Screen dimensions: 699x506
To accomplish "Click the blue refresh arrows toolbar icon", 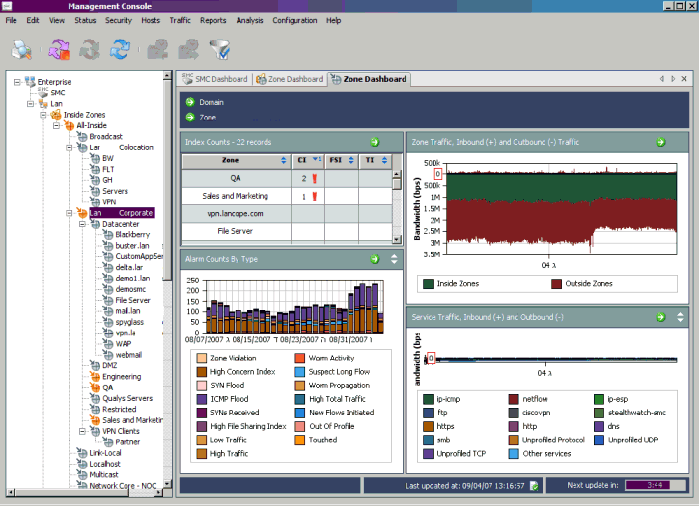I will point(120,49).
